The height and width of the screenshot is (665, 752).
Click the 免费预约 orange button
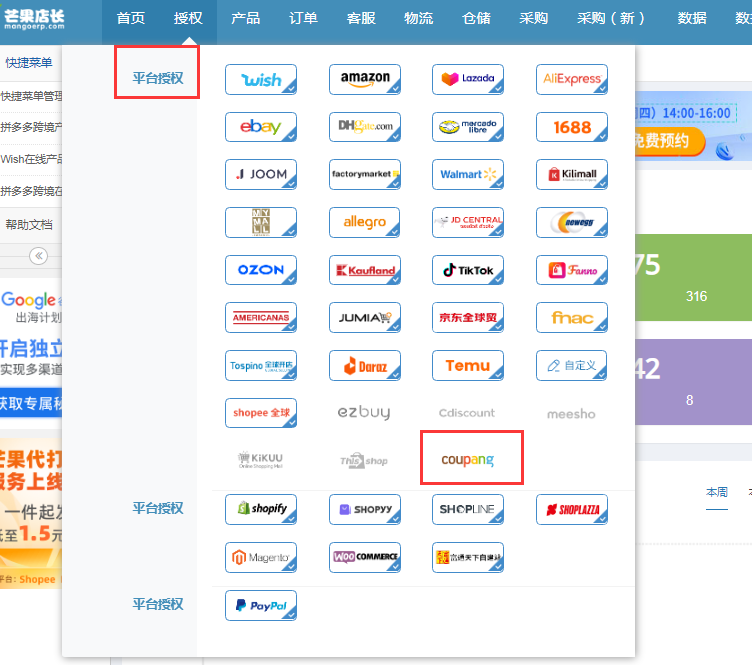pos(668,141)
